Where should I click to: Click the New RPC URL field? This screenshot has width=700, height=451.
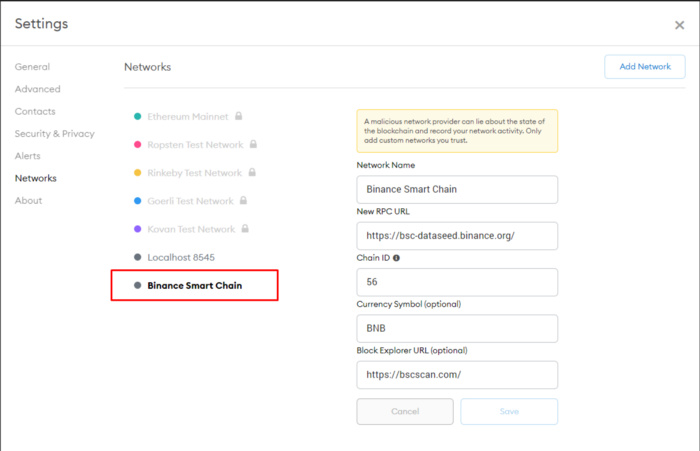457,236
